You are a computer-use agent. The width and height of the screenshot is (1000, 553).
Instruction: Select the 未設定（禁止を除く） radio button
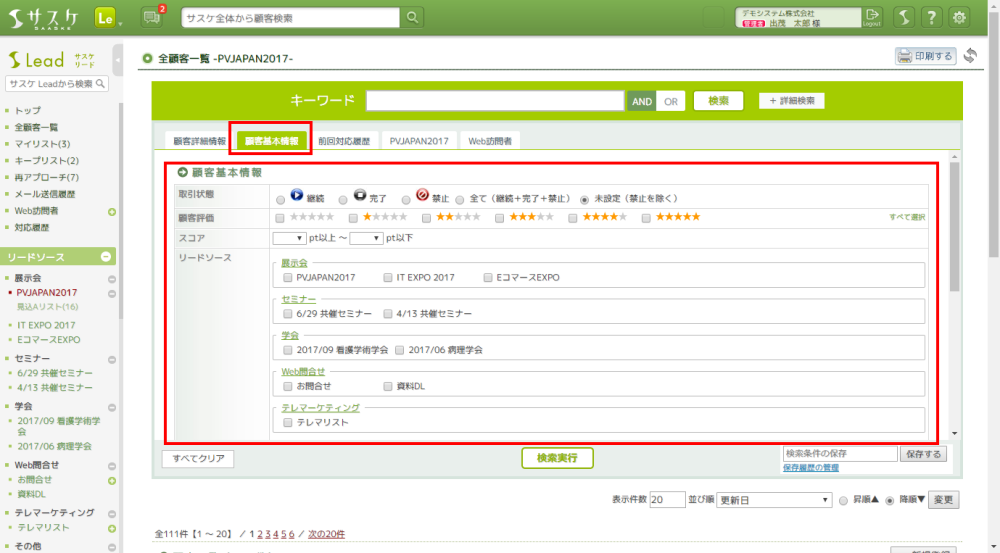[584, 200]
